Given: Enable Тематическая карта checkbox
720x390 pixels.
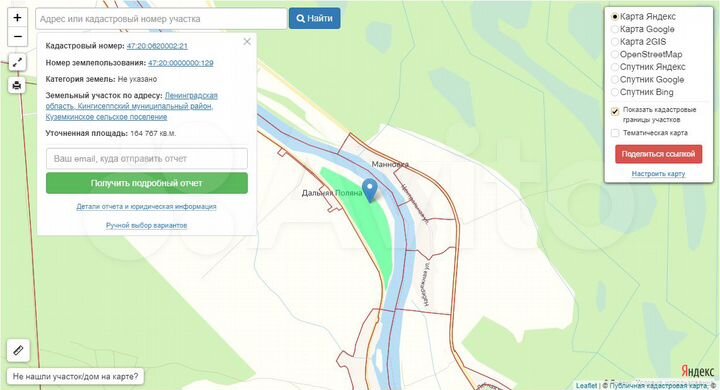Looking at the screenshot, I should pyautogui.click(x=615, y=133).
